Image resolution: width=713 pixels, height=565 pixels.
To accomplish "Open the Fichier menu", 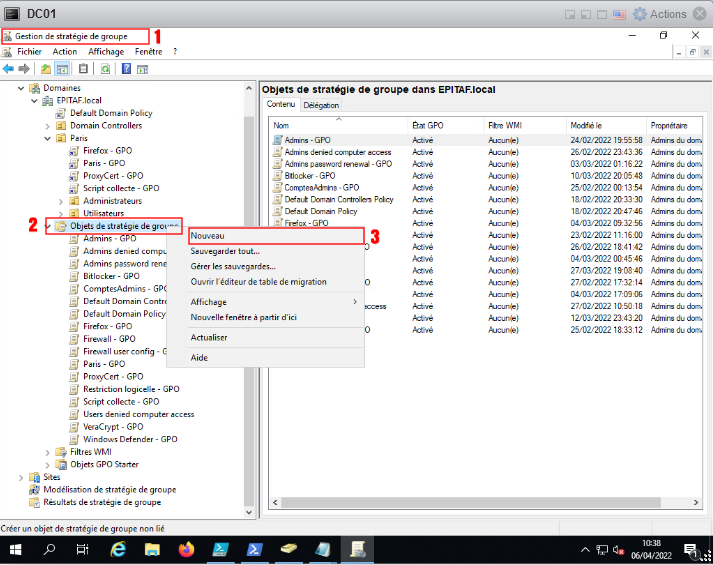I will point(29,51).
